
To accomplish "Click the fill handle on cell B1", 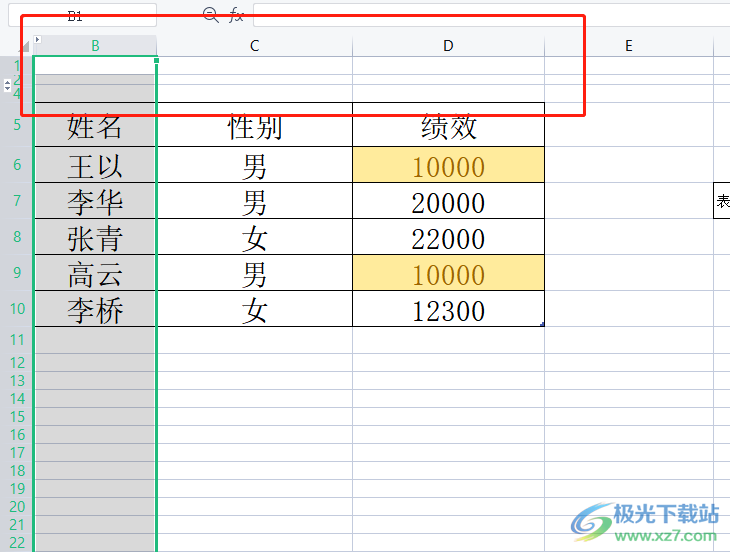I will [x=156, y=60].
